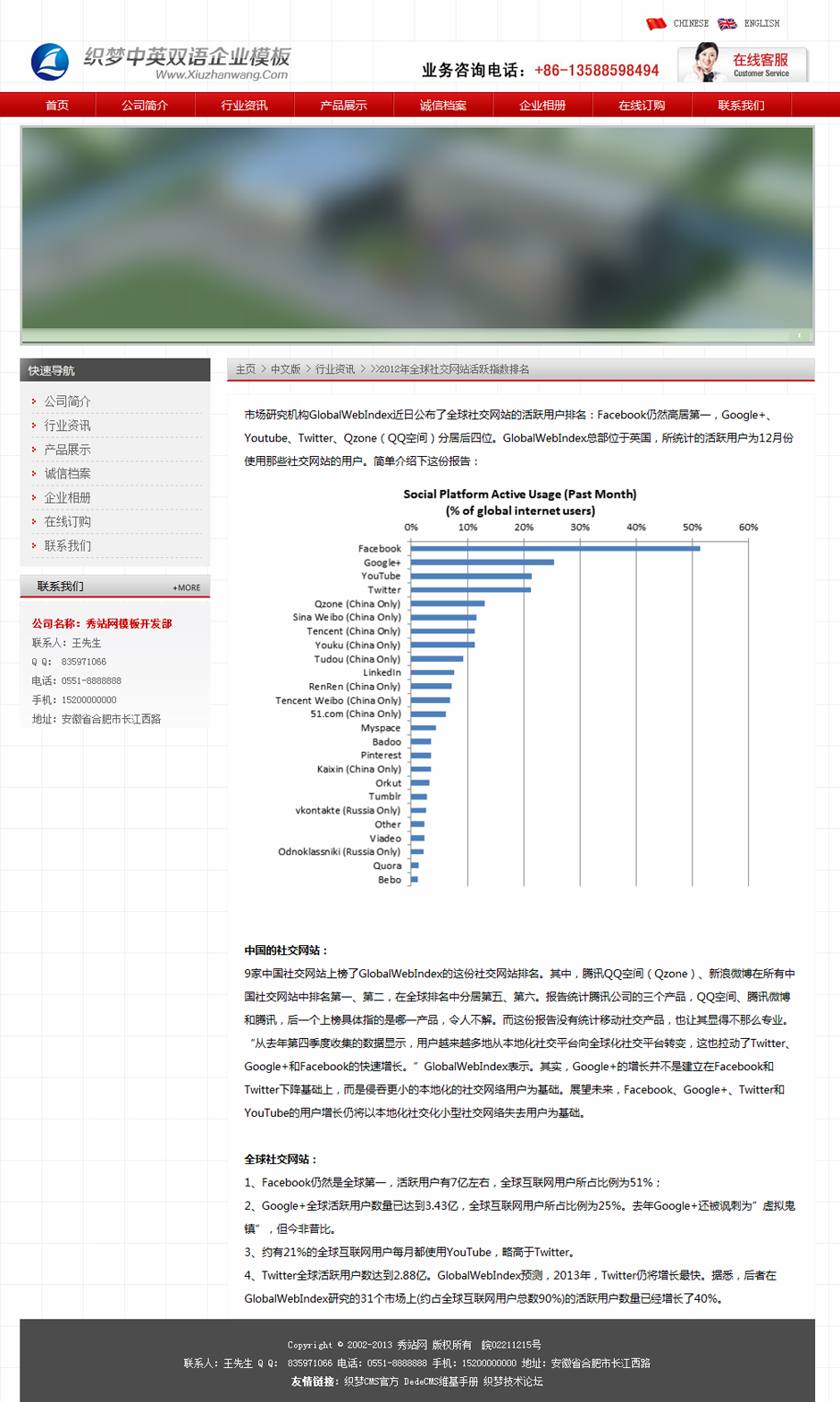Open 在线订购 in the top navigation bar

click(x=642, y=106)
